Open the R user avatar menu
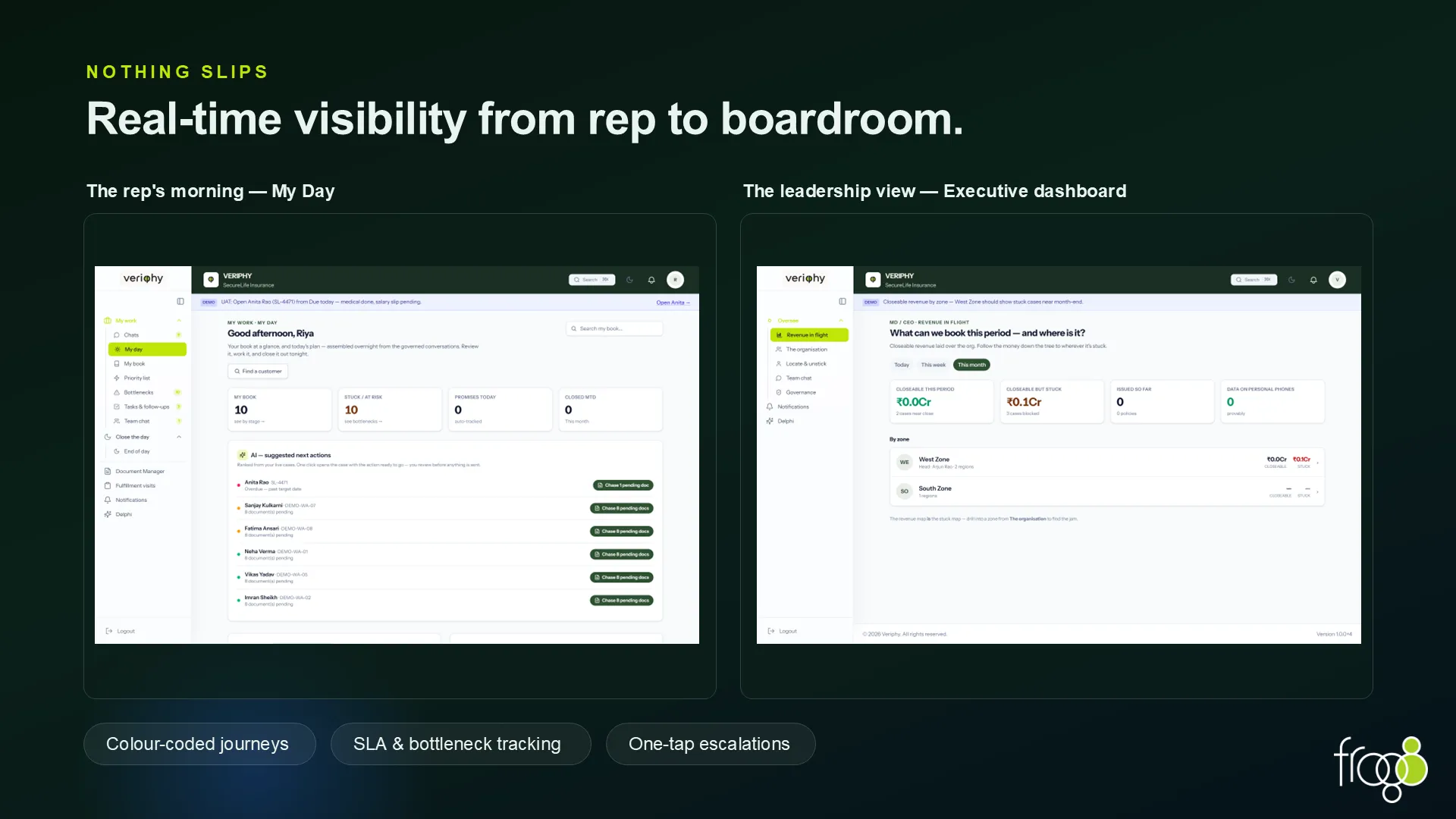The image size is (1456, 819). (x=675, y=280)
